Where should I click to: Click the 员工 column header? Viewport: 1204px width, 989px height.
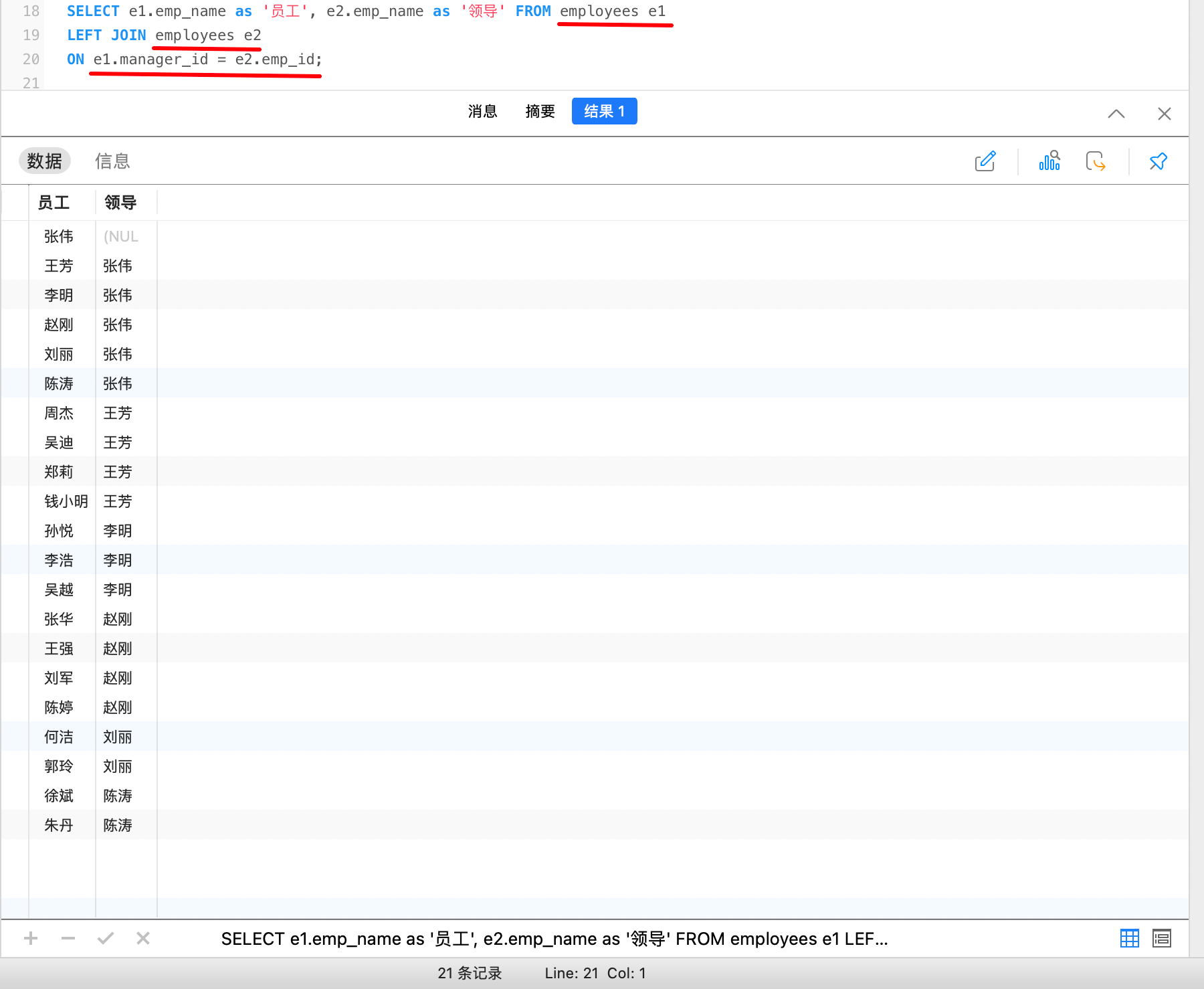click(x=62, y=203)
